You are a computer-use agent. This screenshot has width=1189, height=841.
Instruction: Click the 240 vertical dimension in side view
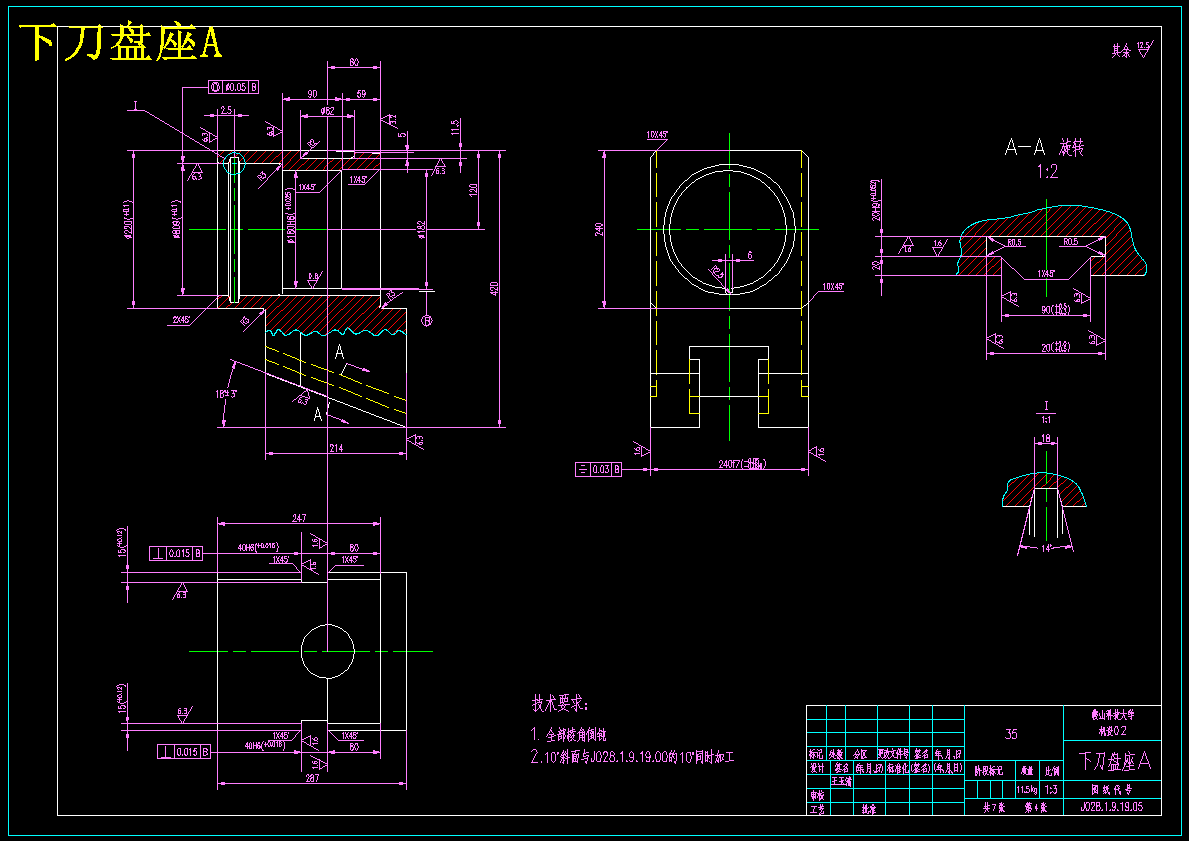pos(598,229)
